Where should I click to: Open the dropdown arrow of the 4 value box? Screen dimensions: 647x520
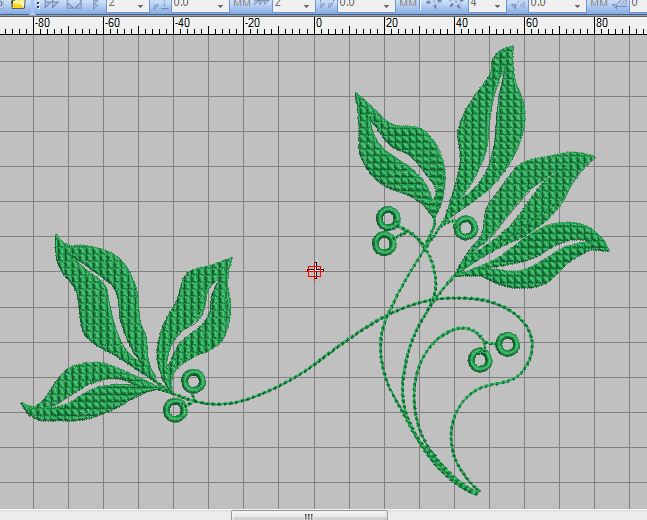(497, 6)
